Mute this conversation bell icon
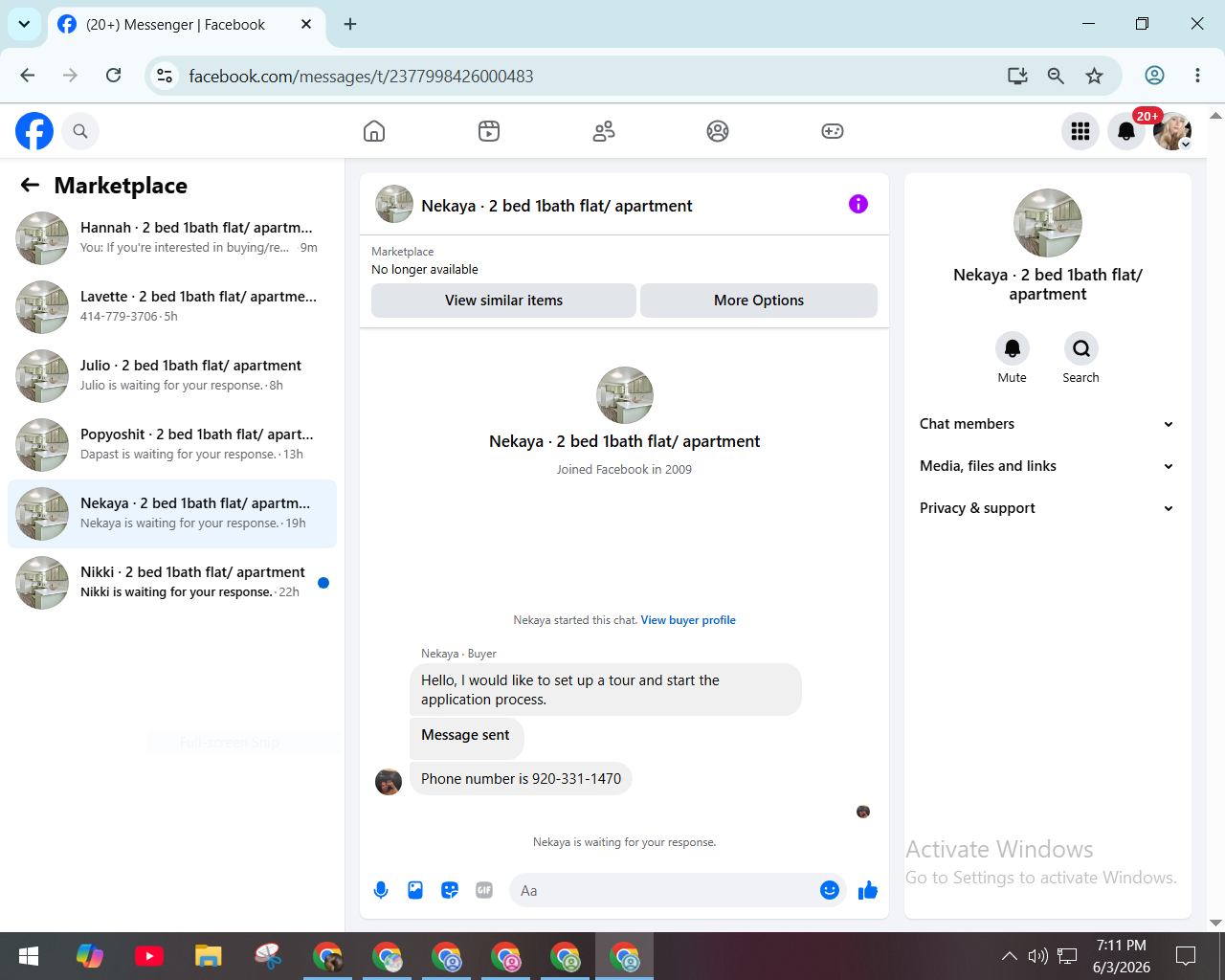The width and height of the screenshot is (1225, 980). 1013,348
